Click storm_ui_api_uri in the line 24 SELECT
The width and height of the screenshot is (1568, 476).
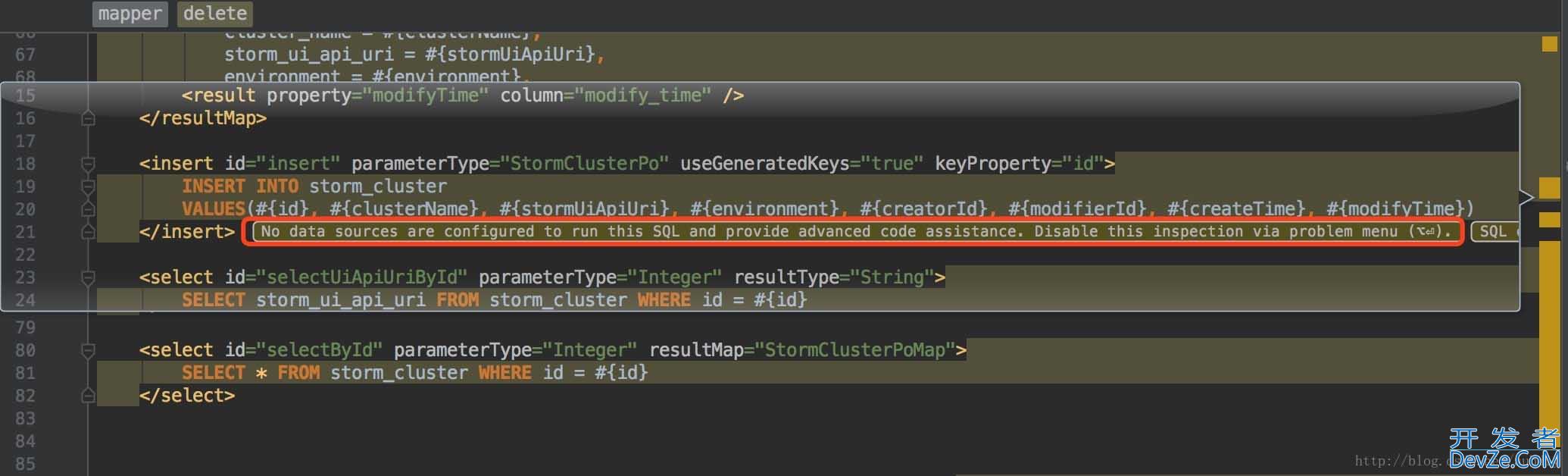tap(341, 300)
